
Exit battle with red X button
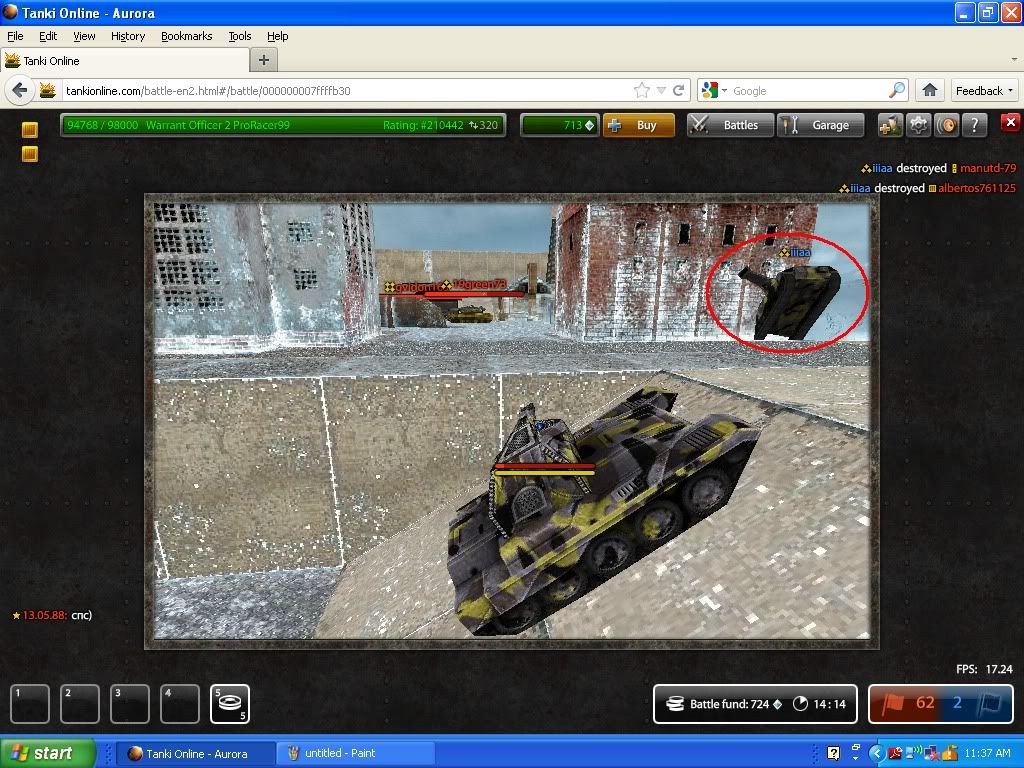1009,124
